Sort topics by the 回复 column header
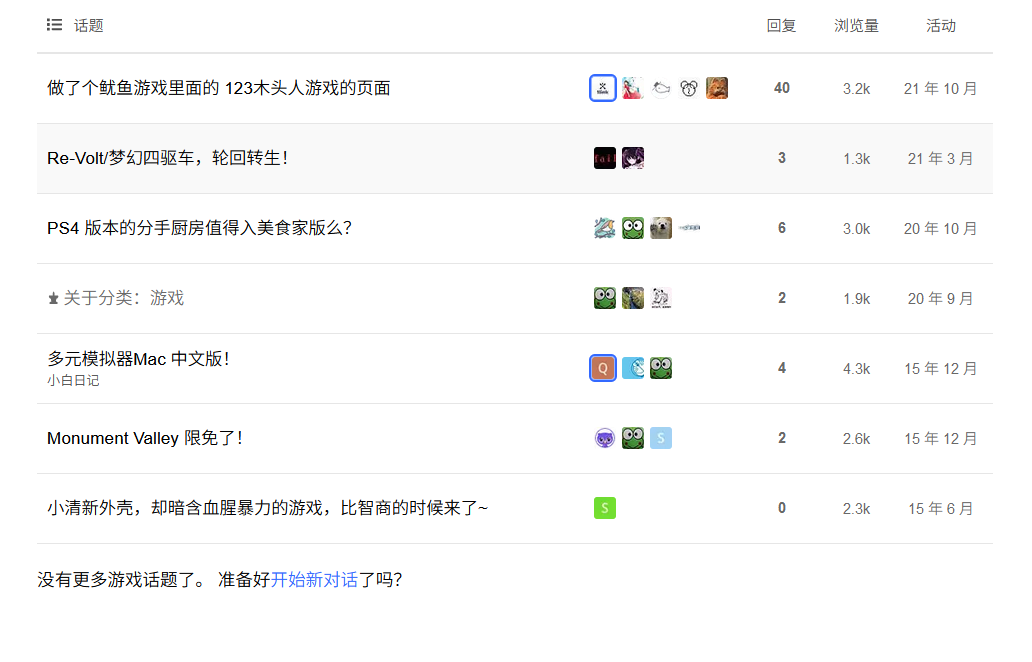Image resolution: width=1032 pixels, height=662 pixels. point(781,26)
